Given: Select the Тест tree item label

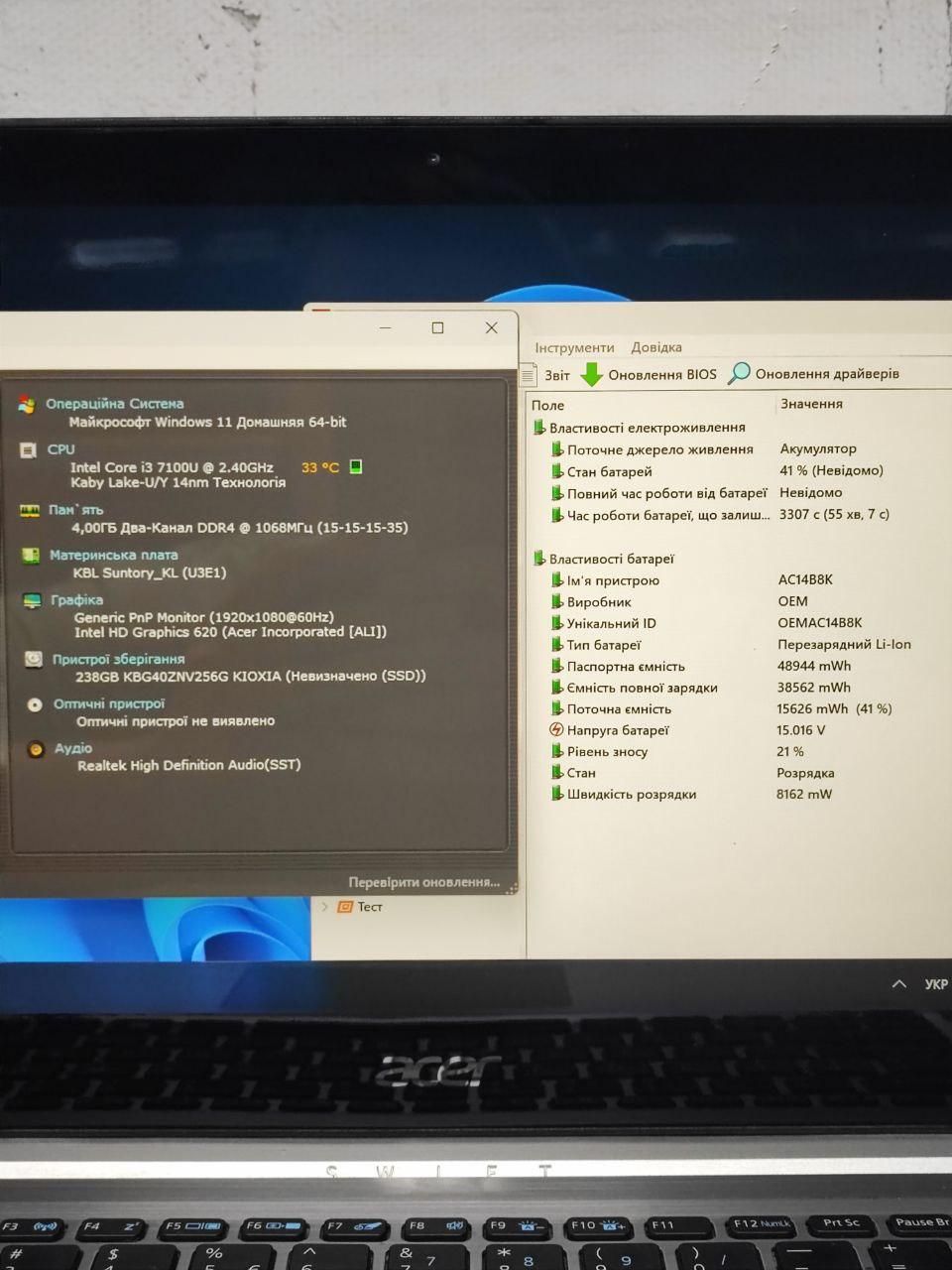Looking at the screenshot, I should pyautogui.click(x=370, y=907).
